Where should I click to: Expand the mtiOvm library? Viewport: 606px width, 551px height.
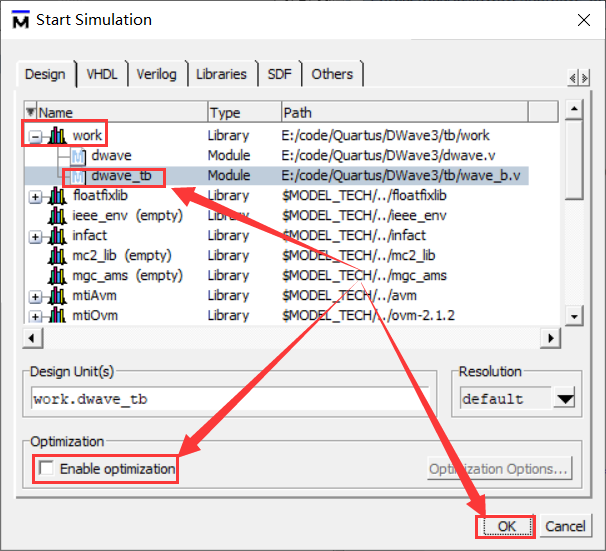coord(35,317)
